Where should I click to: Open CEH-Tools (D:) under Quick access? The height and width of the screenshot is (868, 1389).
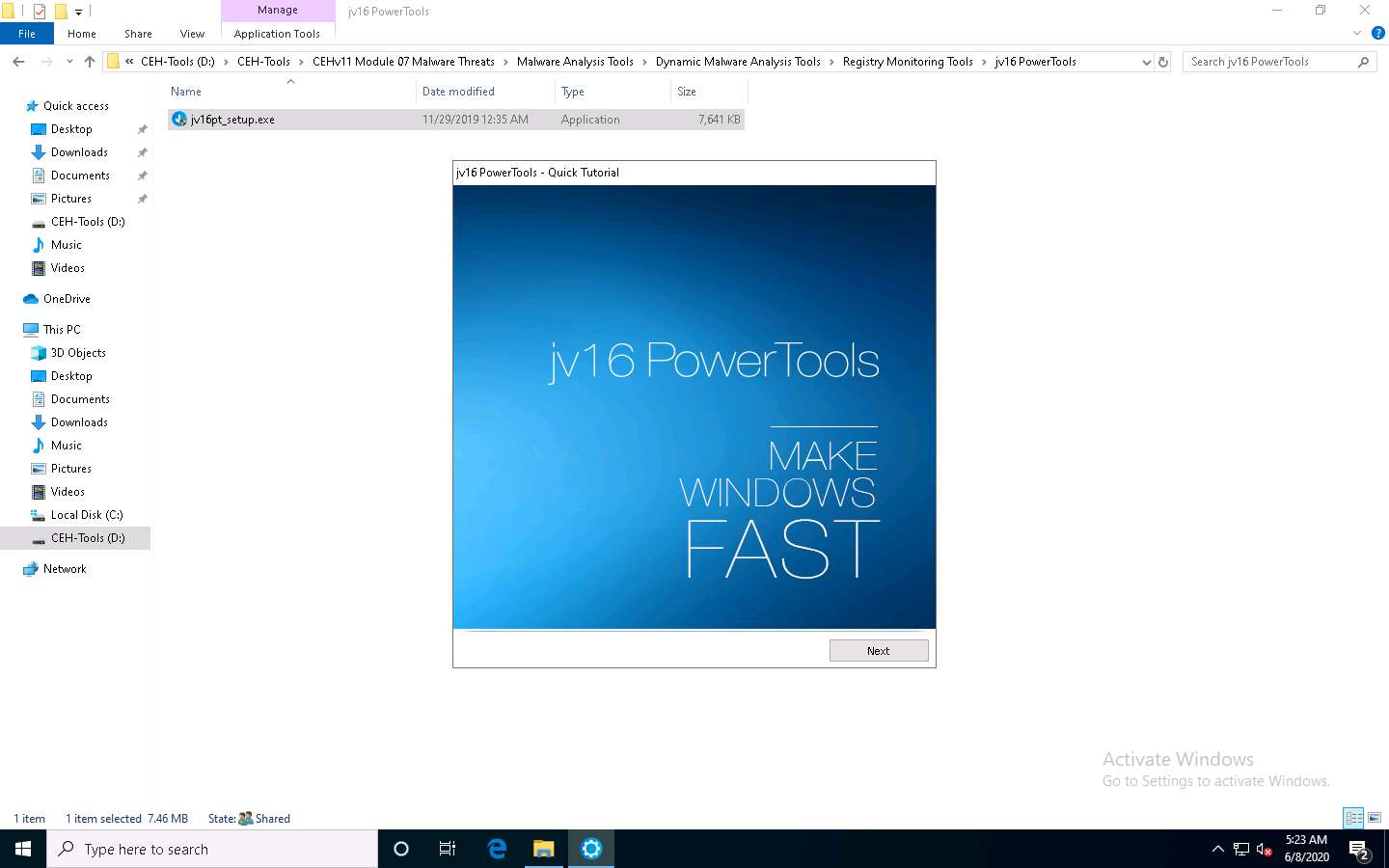pyautogui.click(x=88, y=222)
